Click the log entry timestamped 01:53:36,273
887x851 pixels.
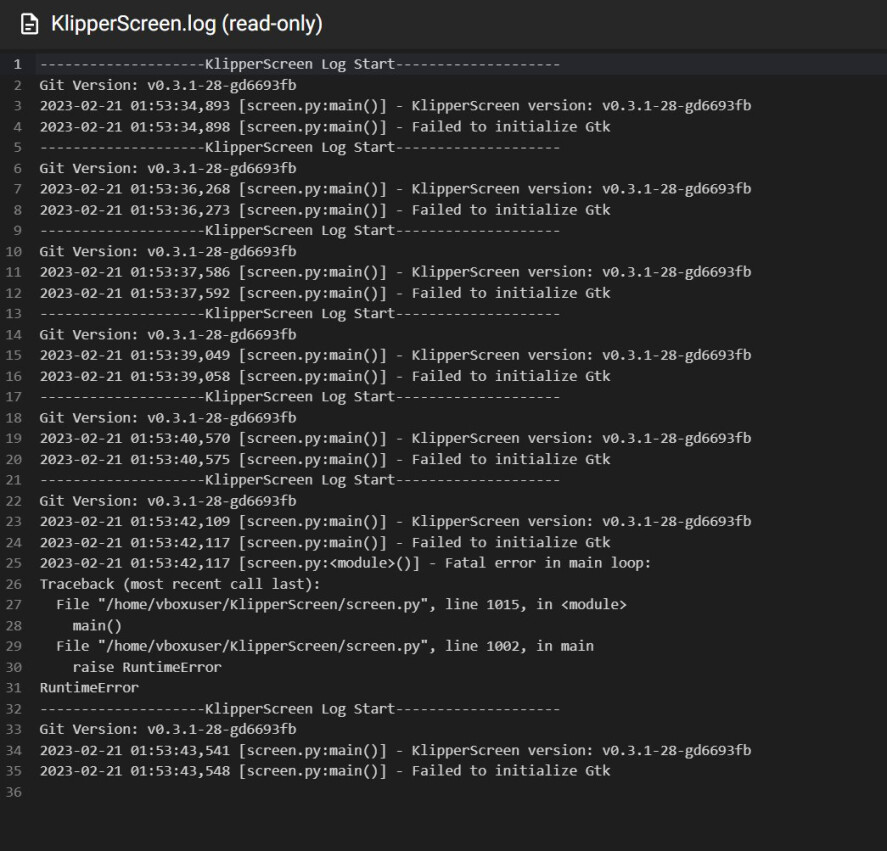pos(325,210)
